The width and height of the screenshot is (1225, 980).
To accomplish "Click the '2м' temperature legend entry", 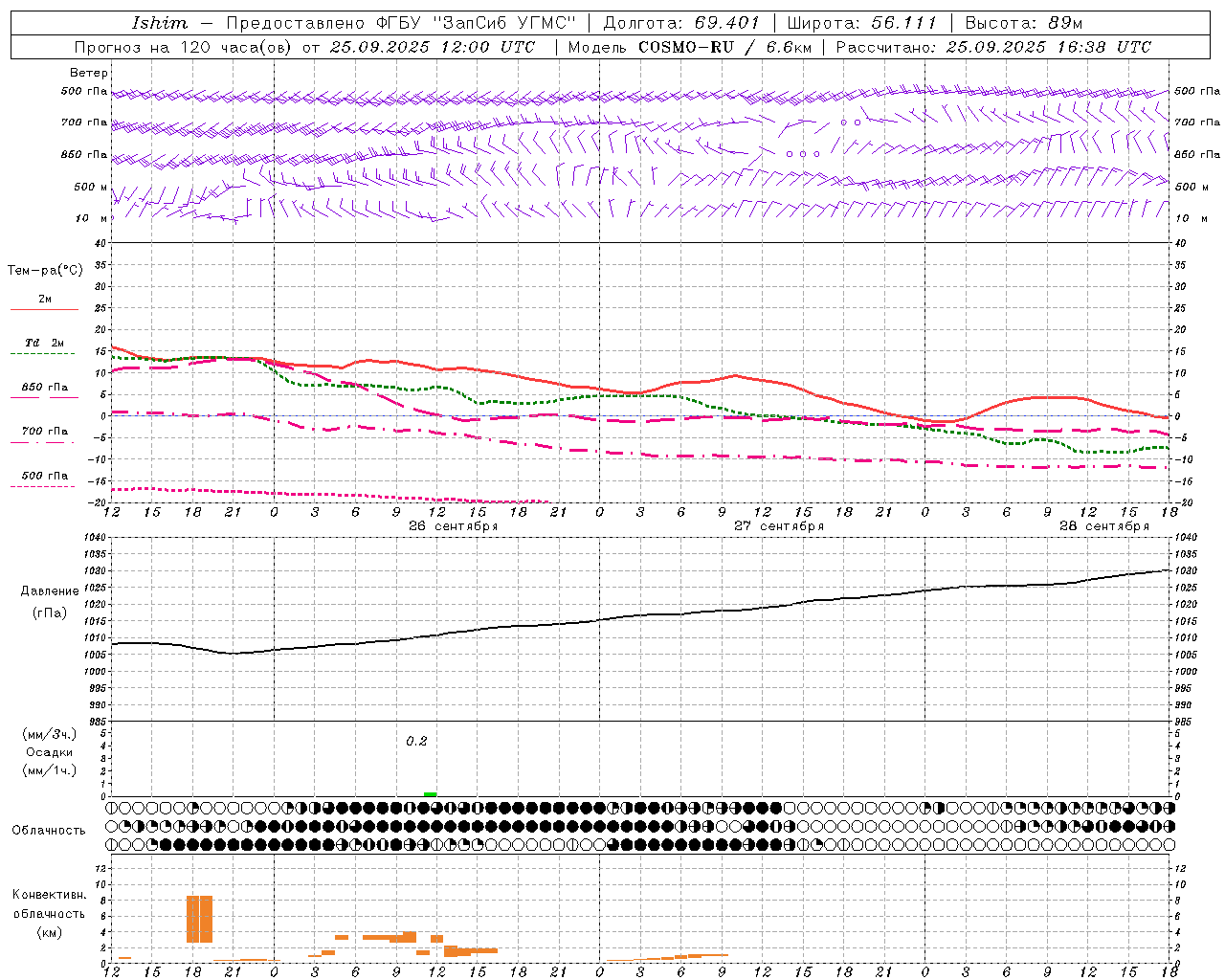I will pos(45,299).
